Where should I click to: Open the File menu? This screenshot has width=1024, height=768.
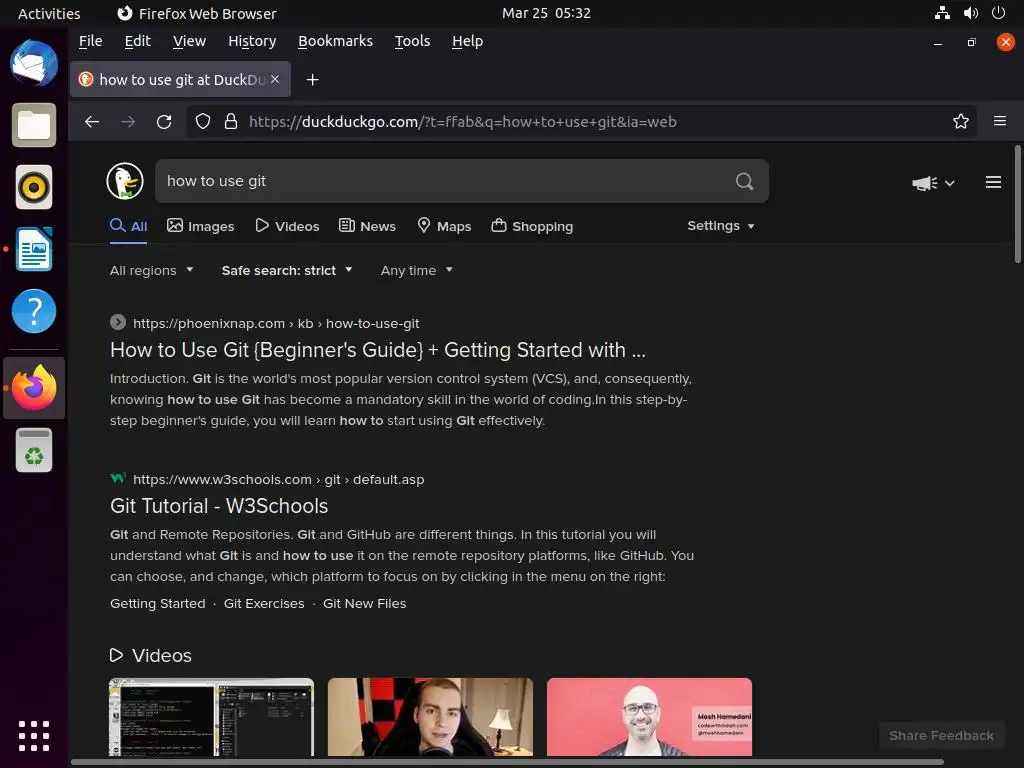pyautogui.click(x=90, y=41)
